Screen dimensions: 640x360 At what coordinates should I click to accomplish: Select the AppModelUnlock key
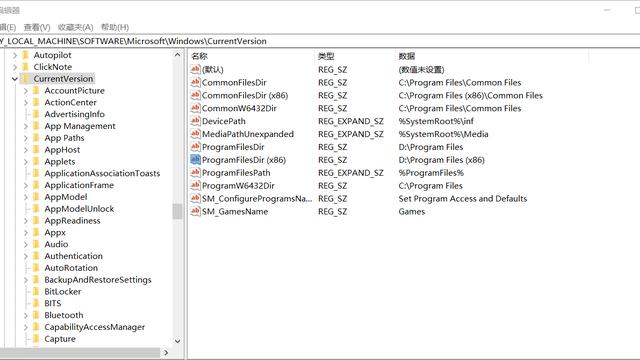[x=79, y=209]
